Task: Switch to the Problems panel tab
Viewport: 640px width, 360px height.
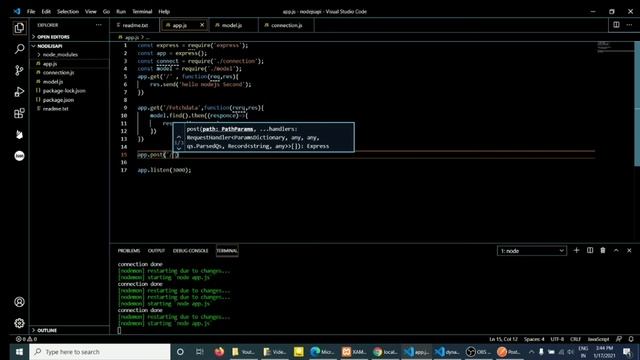Action: tap(129, 251)
